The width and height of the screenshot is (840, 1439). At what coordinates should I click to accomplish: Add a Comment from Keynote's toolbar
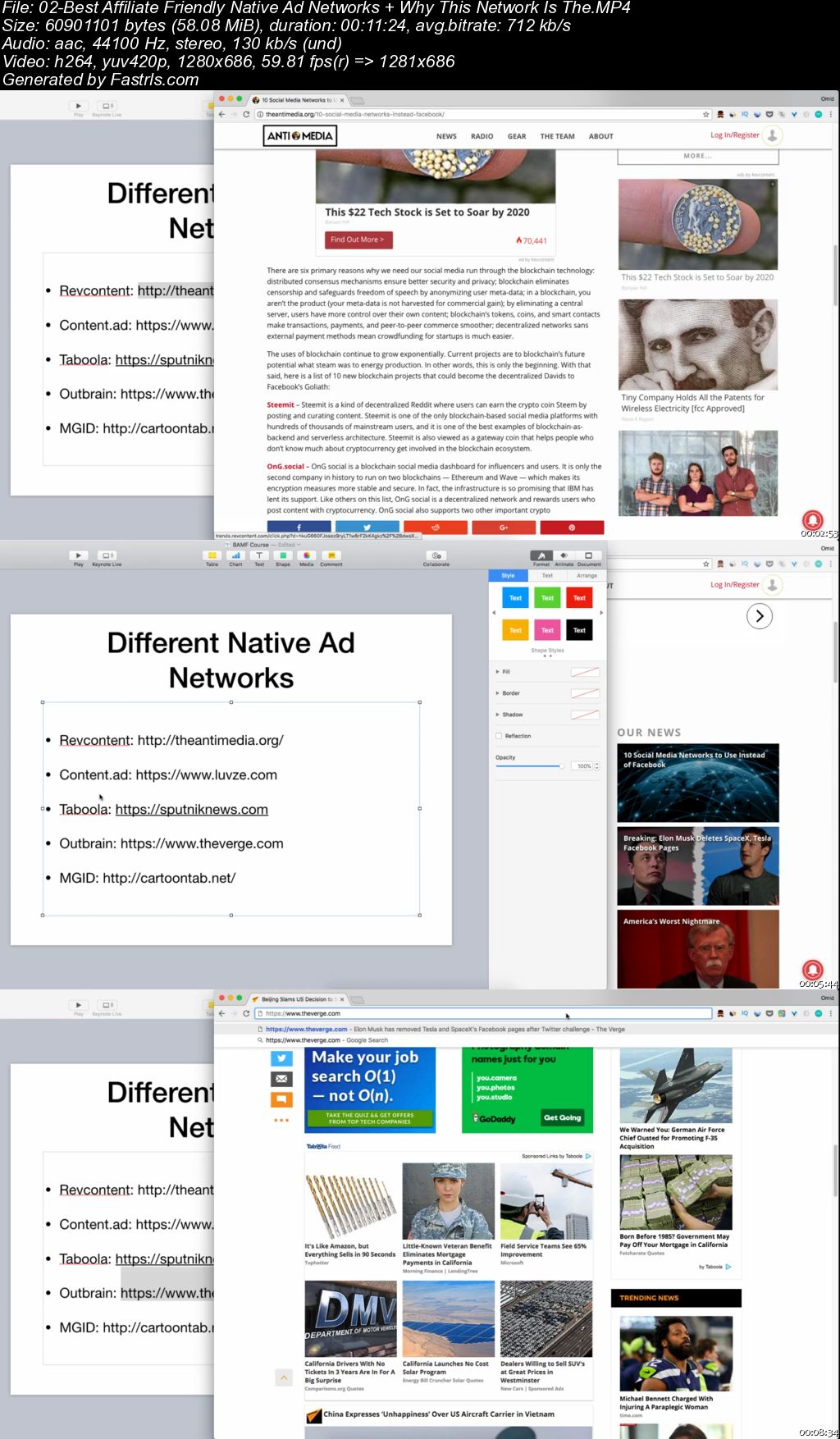click(x=331, y=555)
